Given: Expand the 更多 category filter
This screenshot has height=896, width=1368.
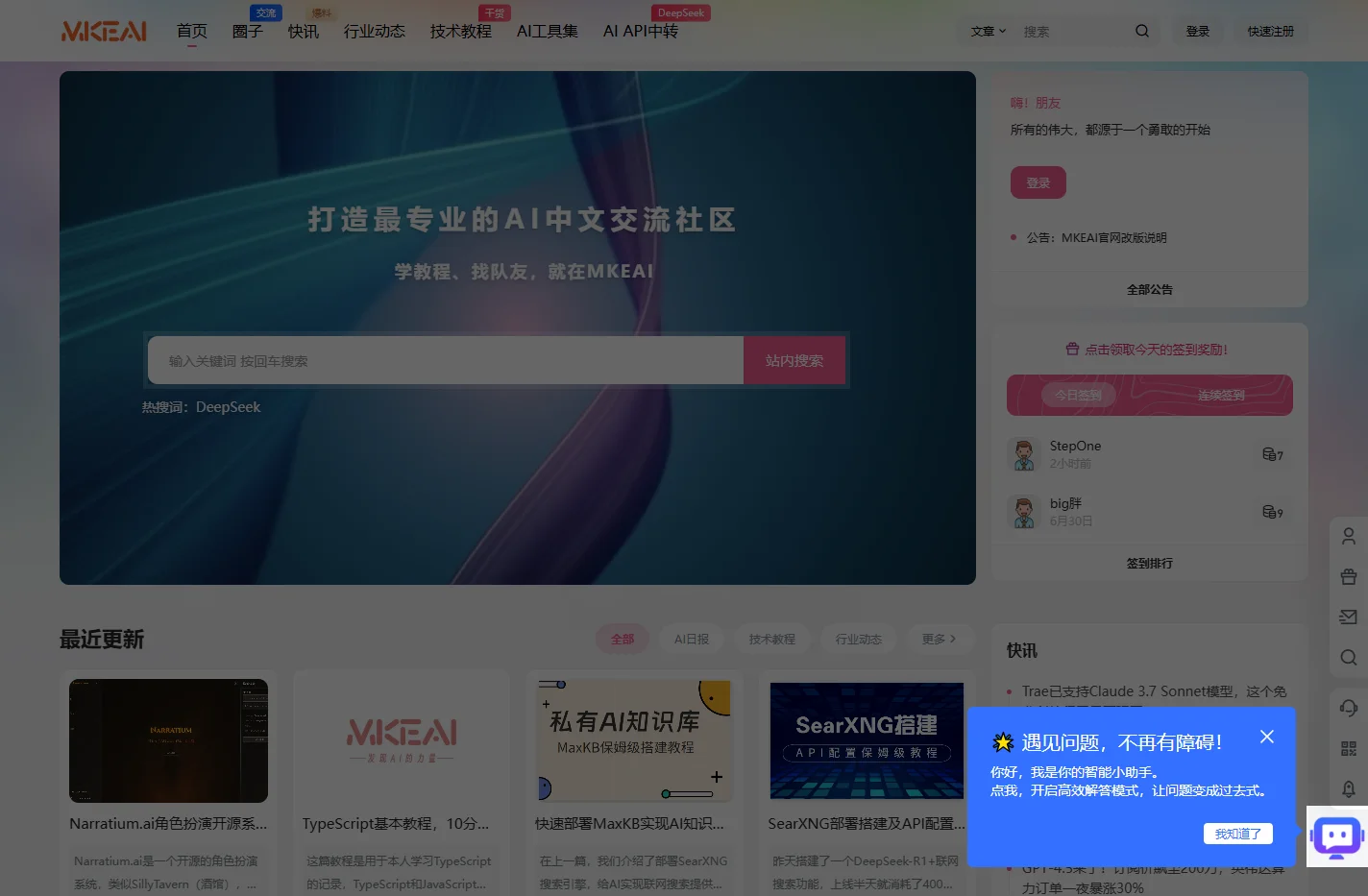Looking at the screenshot, I should point(939,639).
